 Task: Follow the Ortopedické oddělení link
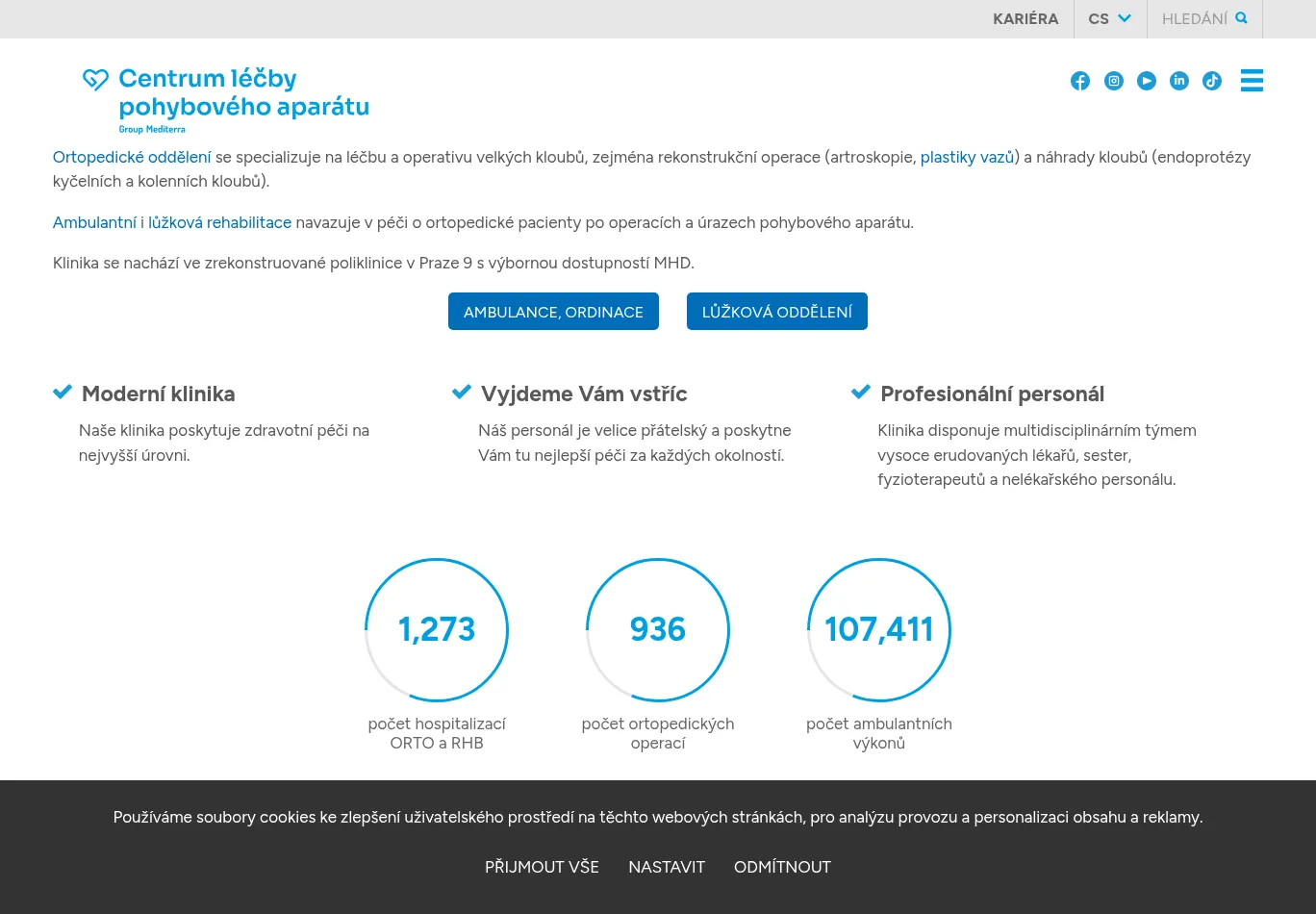pyautogui.click(x=132, y=157)
